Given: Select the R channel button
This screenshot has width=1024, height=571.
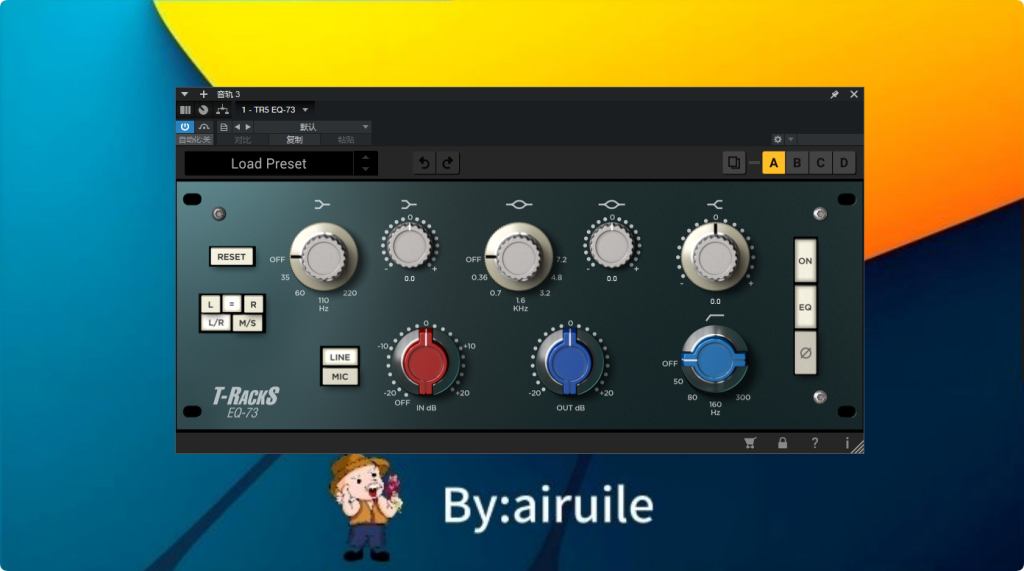Looking at the screenshot, I should 253,304.
